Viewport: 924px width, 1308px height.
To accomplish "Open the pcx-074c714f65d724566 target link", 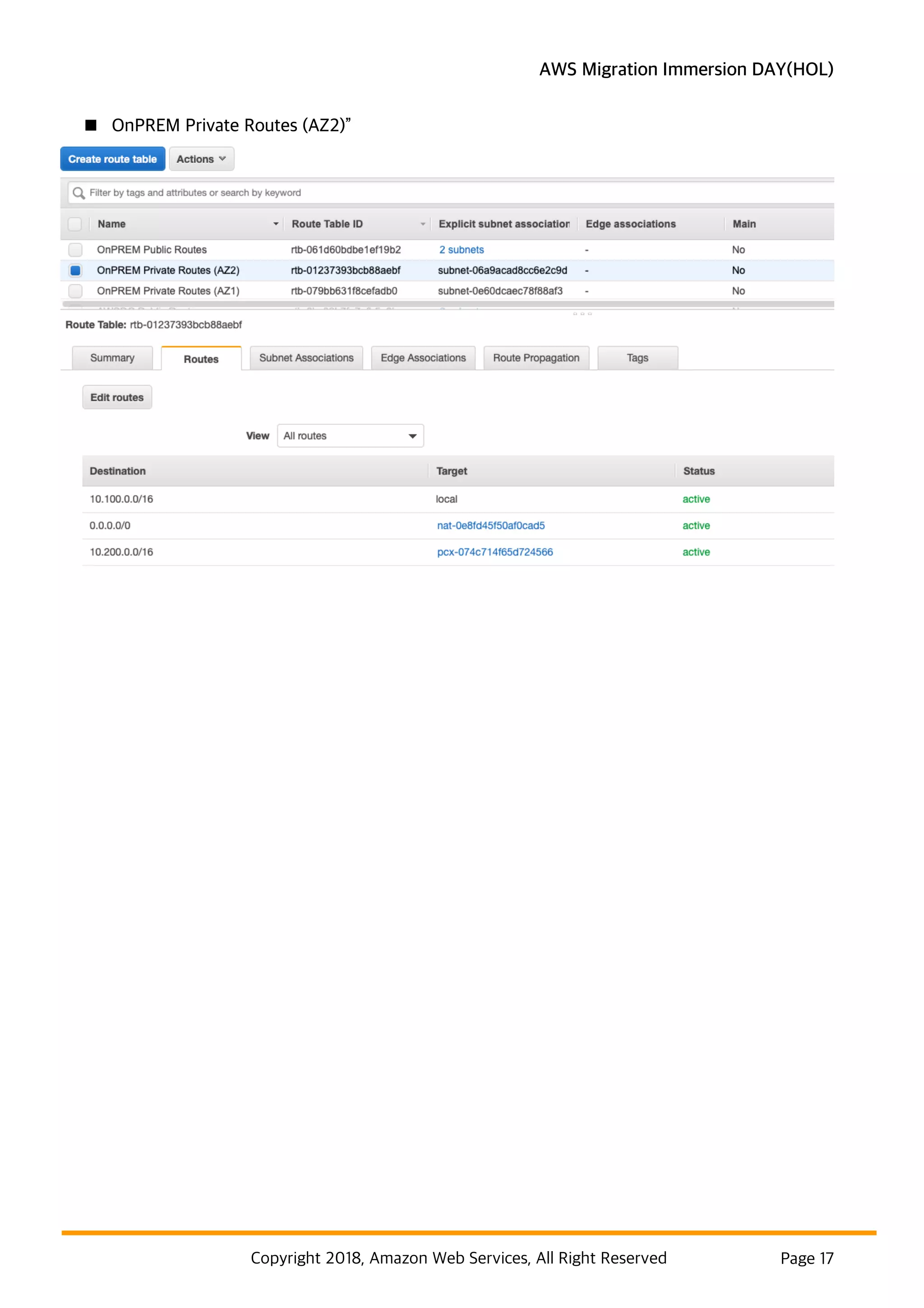I will tap(495, 552).
